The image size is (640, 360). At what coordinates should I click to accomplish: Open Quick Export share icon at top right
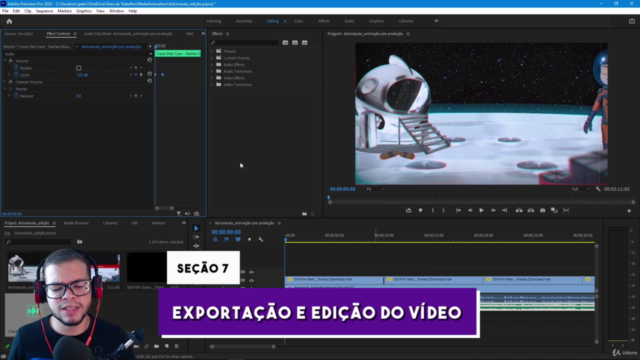pyautogui.click(x=632, y=21)
